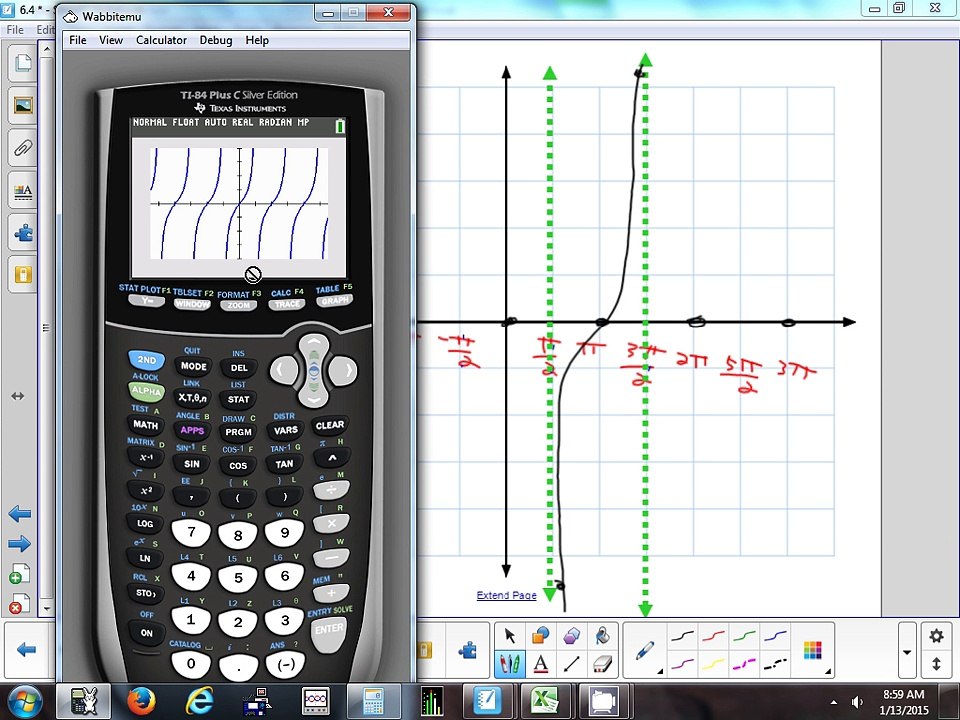Image resolution: width=960 pixels, height=720 pixels.
Task: Select the purple solid pen style
Action: (682, 664)
